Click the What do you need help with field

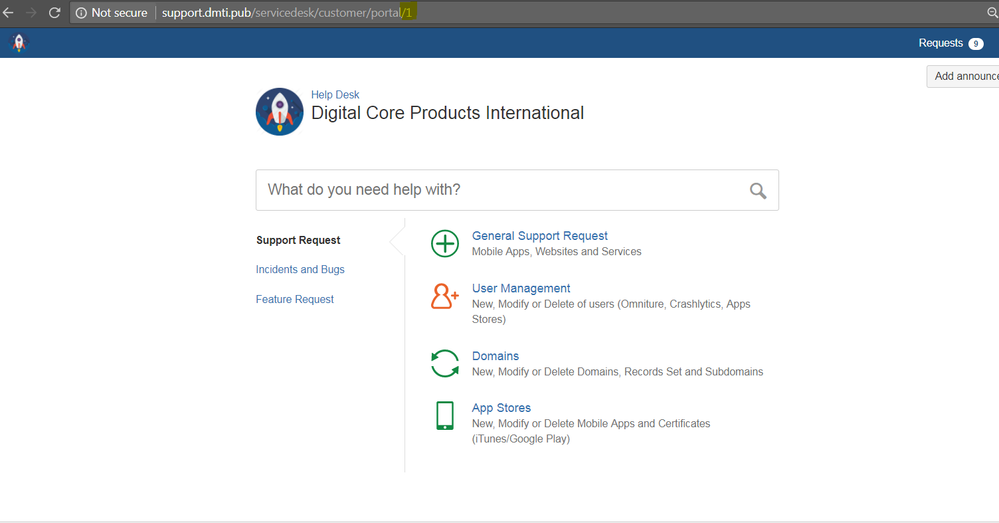point(517,190)
